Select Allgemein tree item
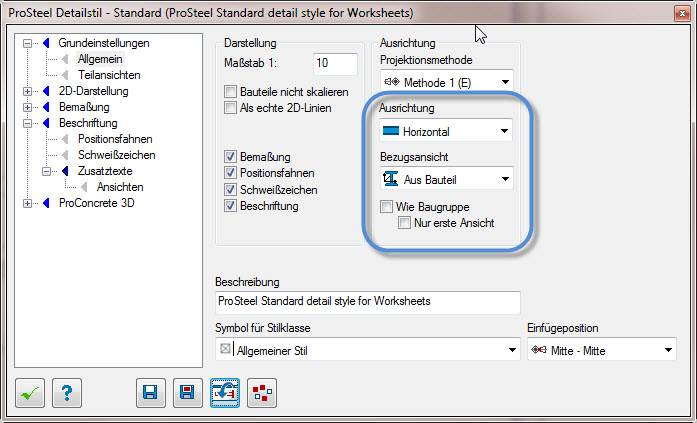 (x=100, y=59)
